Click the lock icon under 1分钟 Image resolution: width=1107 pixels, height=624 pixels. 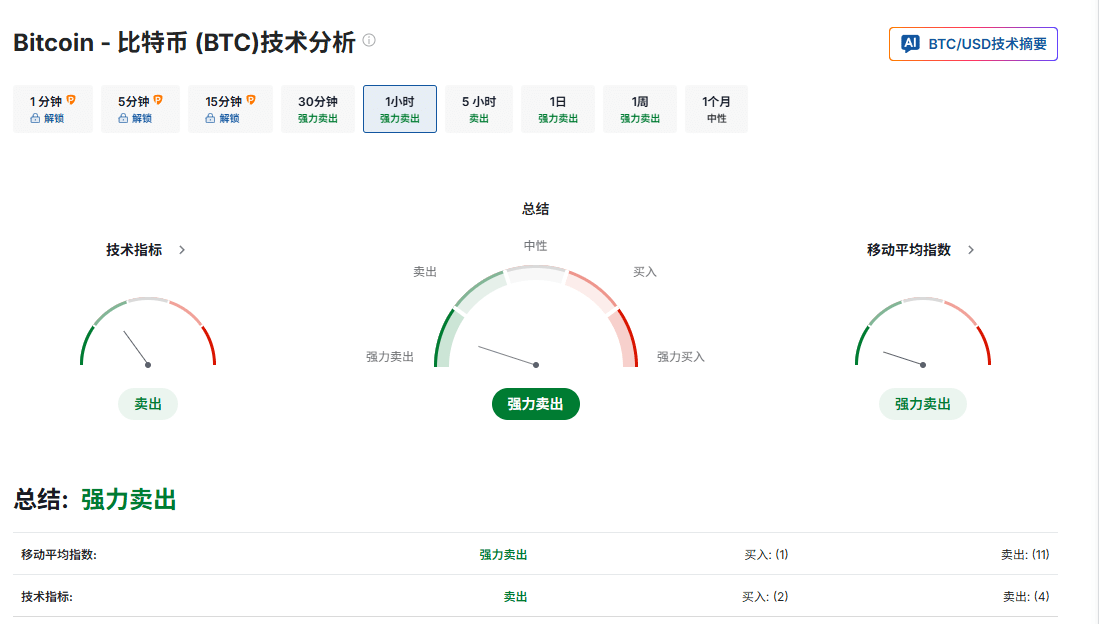pos(35,119)
